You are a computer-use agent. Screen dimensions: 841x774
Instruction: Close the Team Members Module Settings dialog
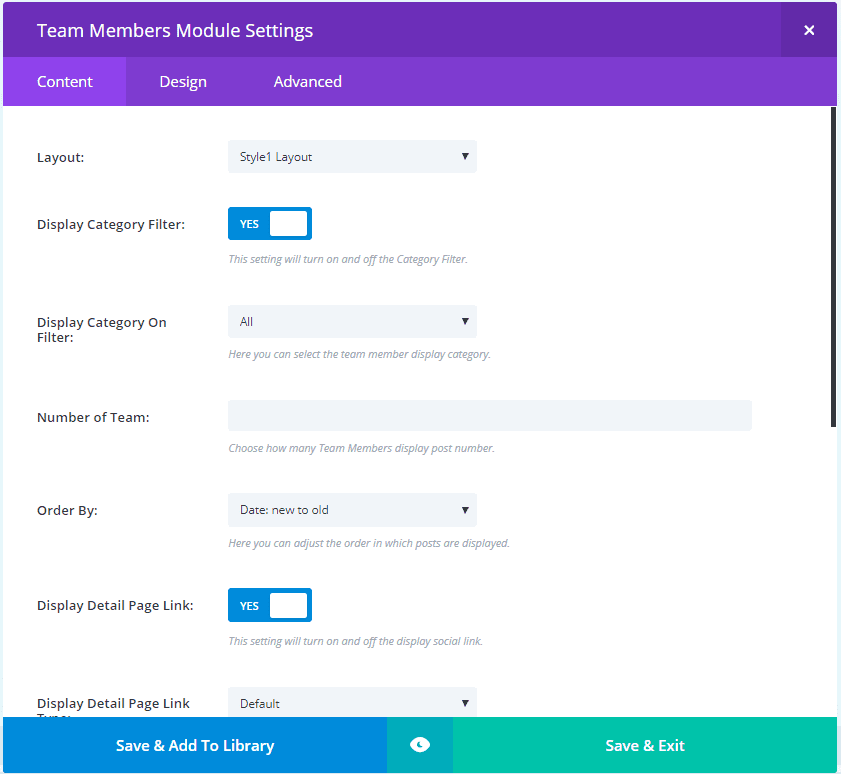click(x=809, y=30)
